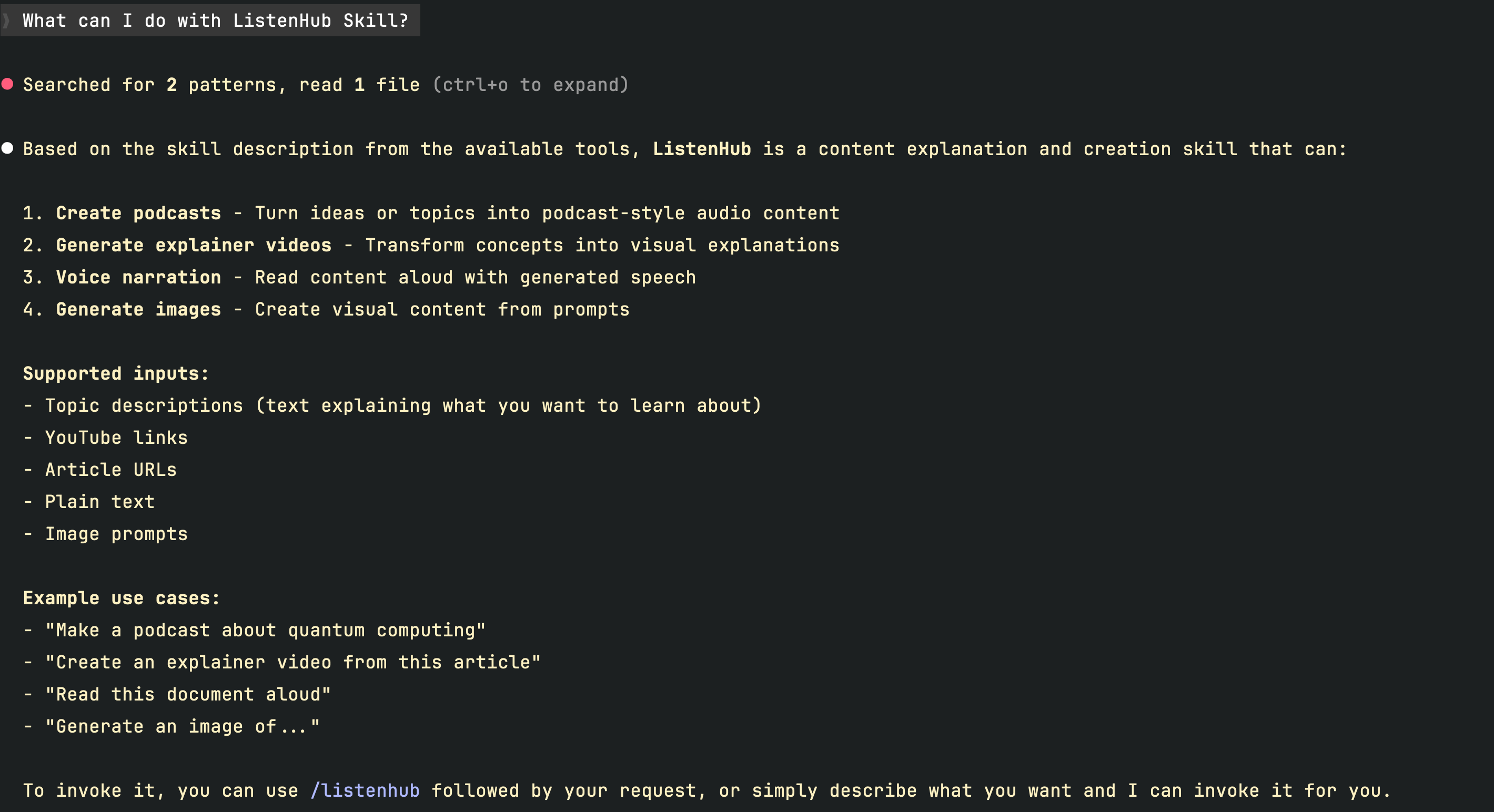
Task: Select the Generate images list item
Action: tap(138, 309)
